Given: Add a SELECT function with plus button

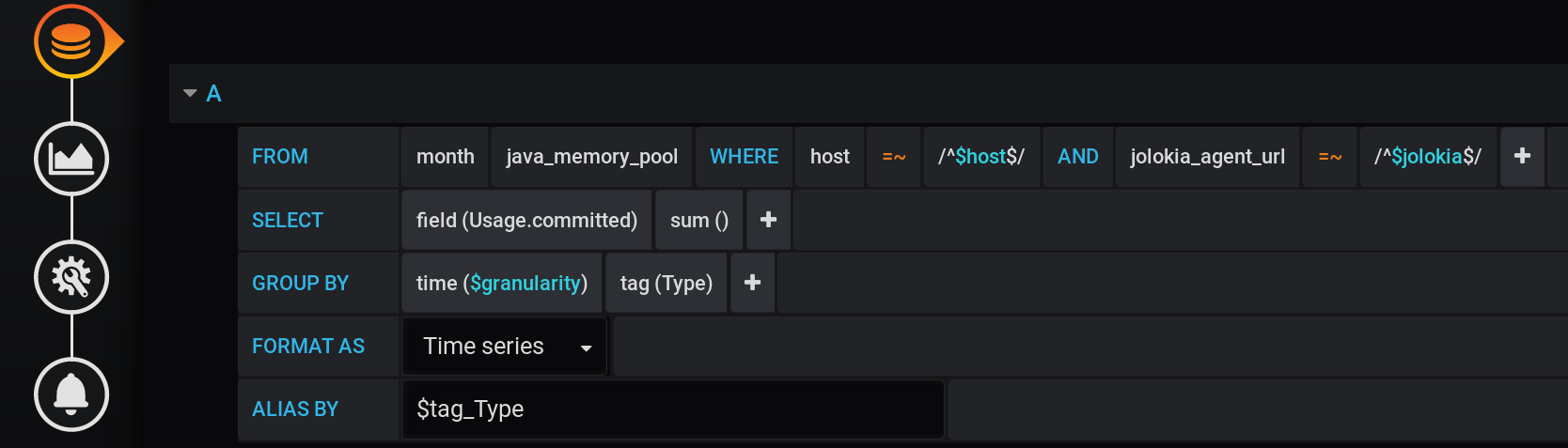Looking at the screenshot, I should (768, 220).
